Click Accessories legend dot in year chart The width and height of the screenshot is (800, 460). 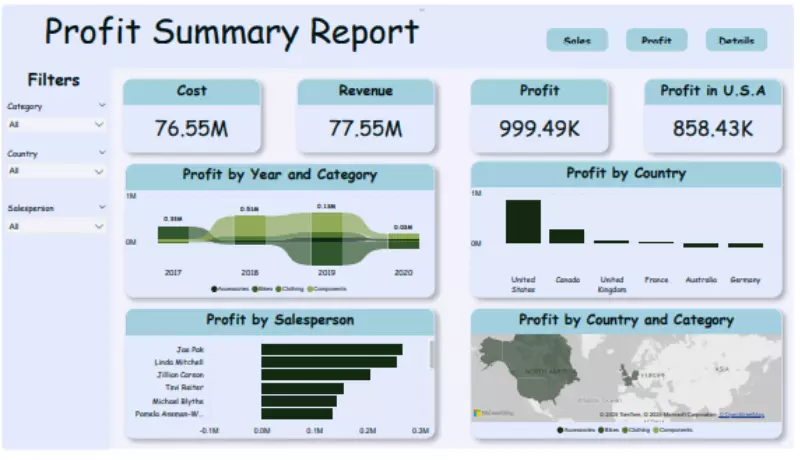[x=214, y=289]
